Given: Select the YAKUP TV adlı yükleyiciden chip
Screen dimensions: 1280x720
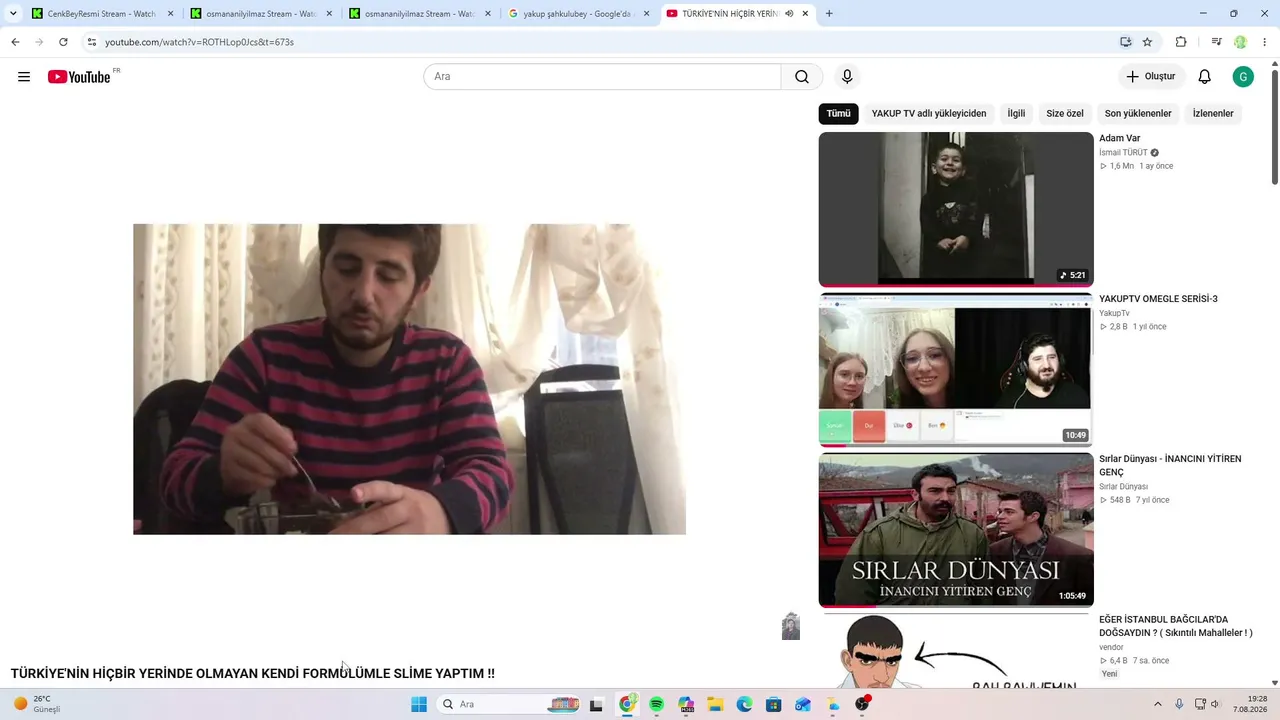Looking at the screenshot, I should point(928,114).
